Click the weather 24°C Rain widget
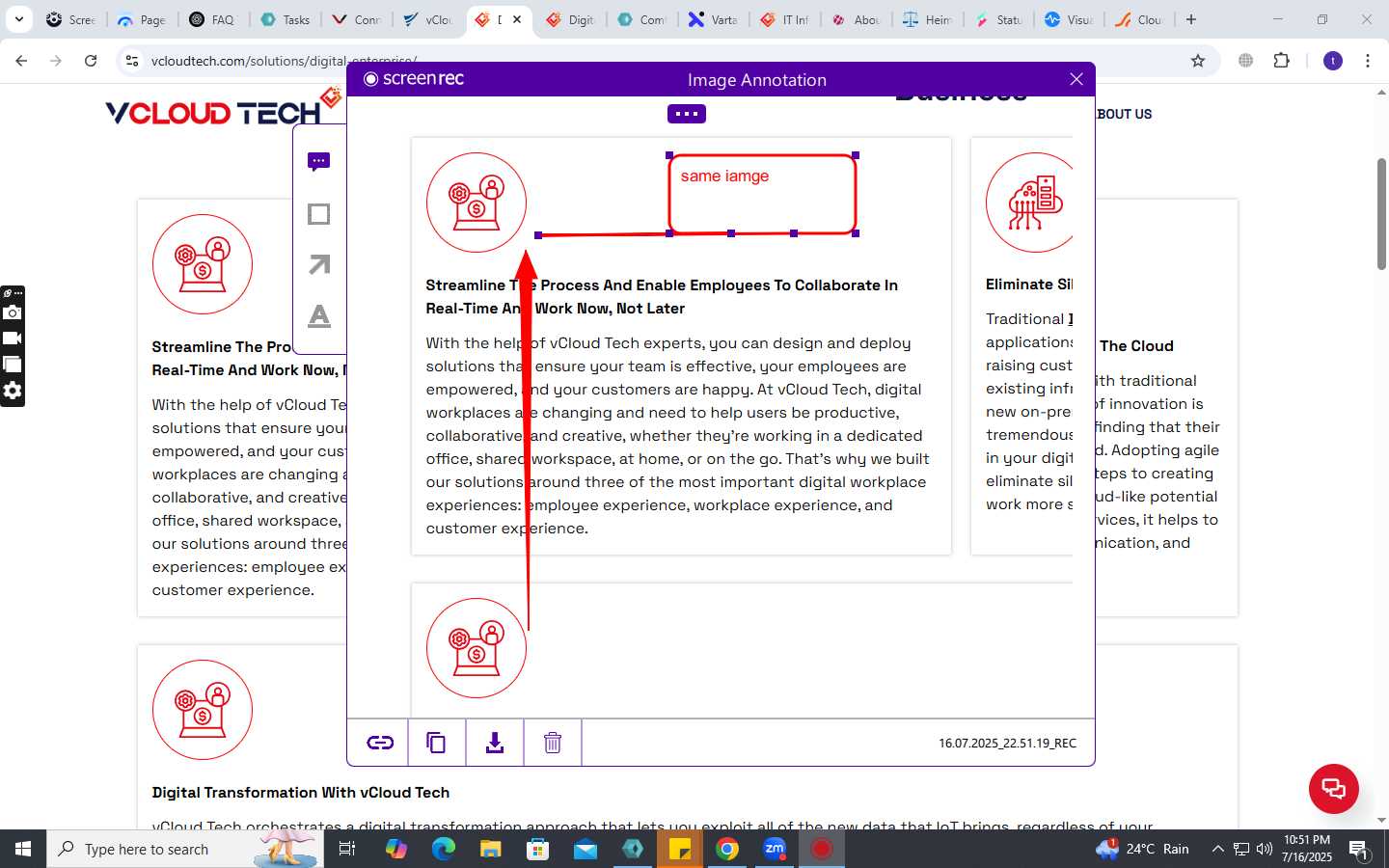The width and height of the screenshot is (1389, 868). tap(1143, 849)
